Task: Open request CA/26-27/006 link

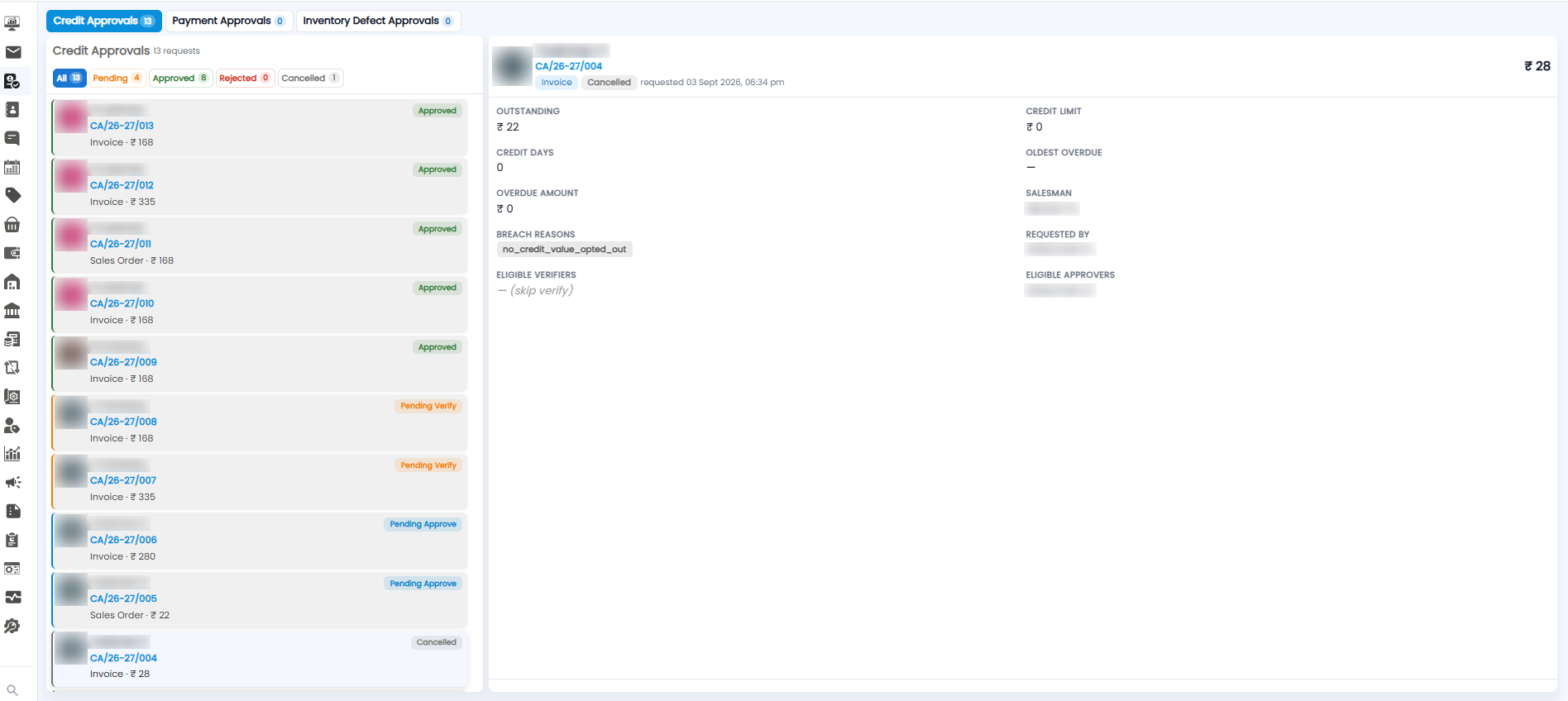Action: [x=123, y=540]
